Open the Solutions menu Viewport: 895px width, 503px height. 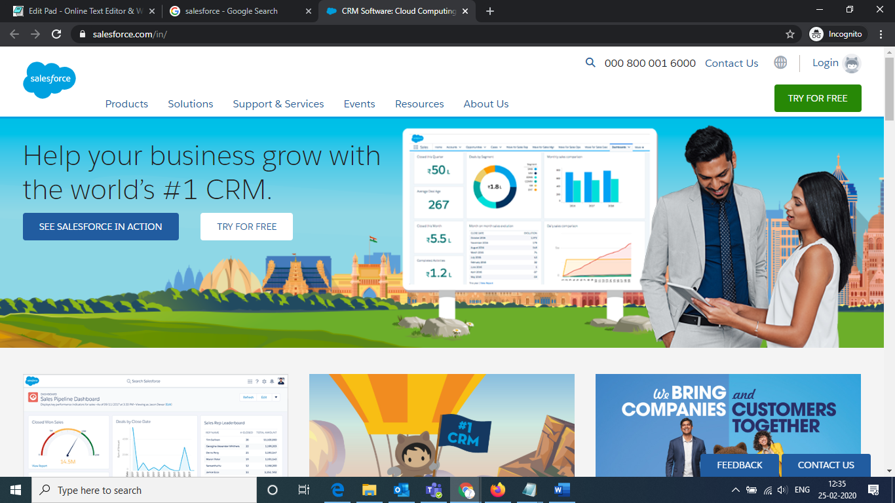point(191,104)
